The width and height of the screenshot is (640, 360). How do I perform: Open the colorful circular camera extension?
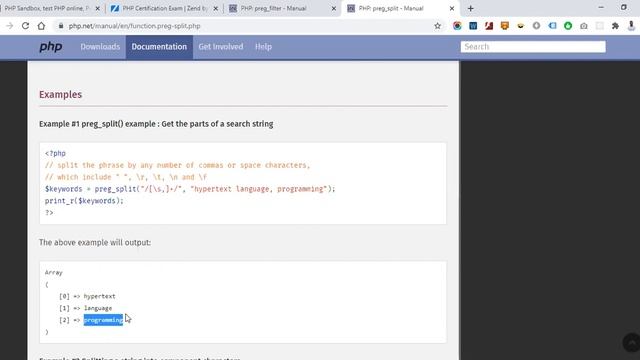457,26
